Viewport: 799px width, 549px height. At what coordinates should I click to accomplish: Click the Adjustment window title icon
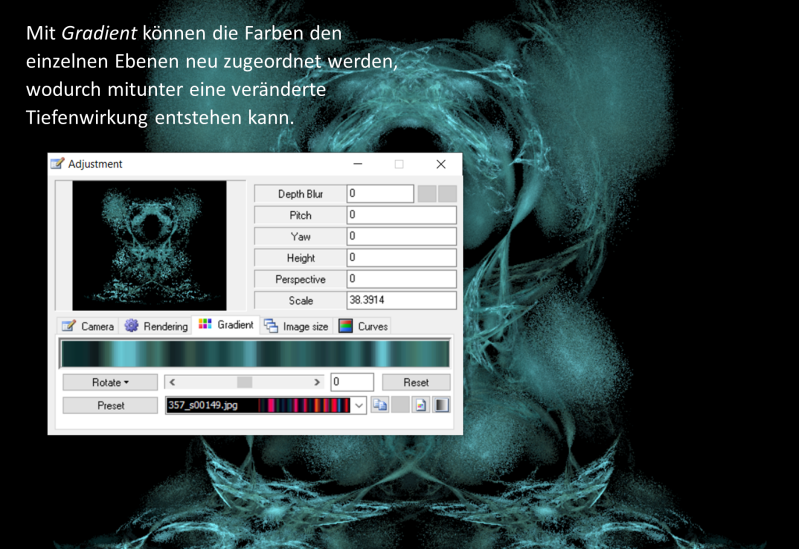point(58,164)
